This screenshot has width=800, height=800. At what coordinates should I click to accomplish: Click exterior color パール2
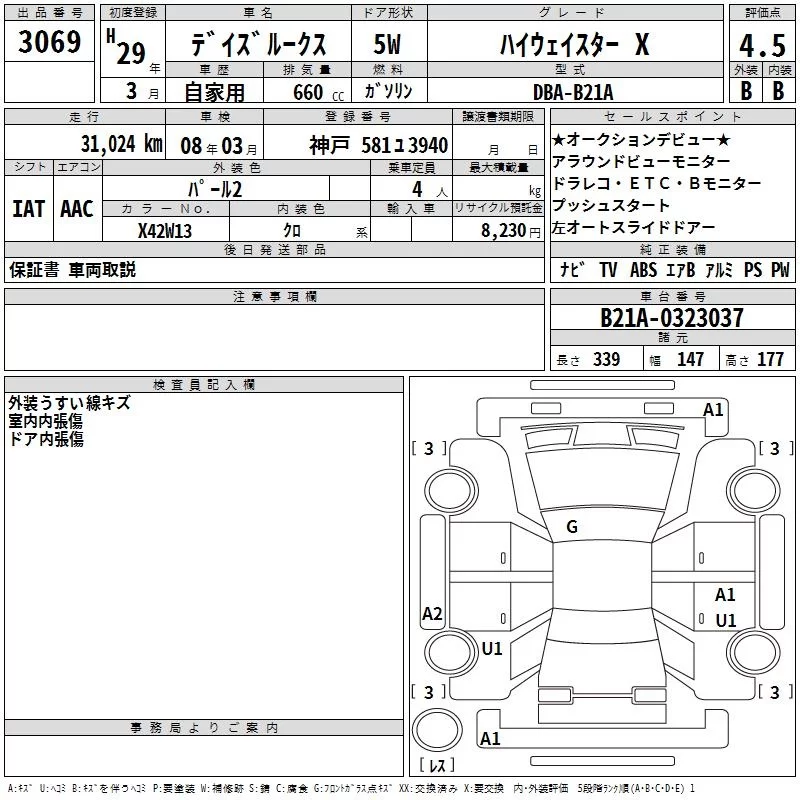215,189
